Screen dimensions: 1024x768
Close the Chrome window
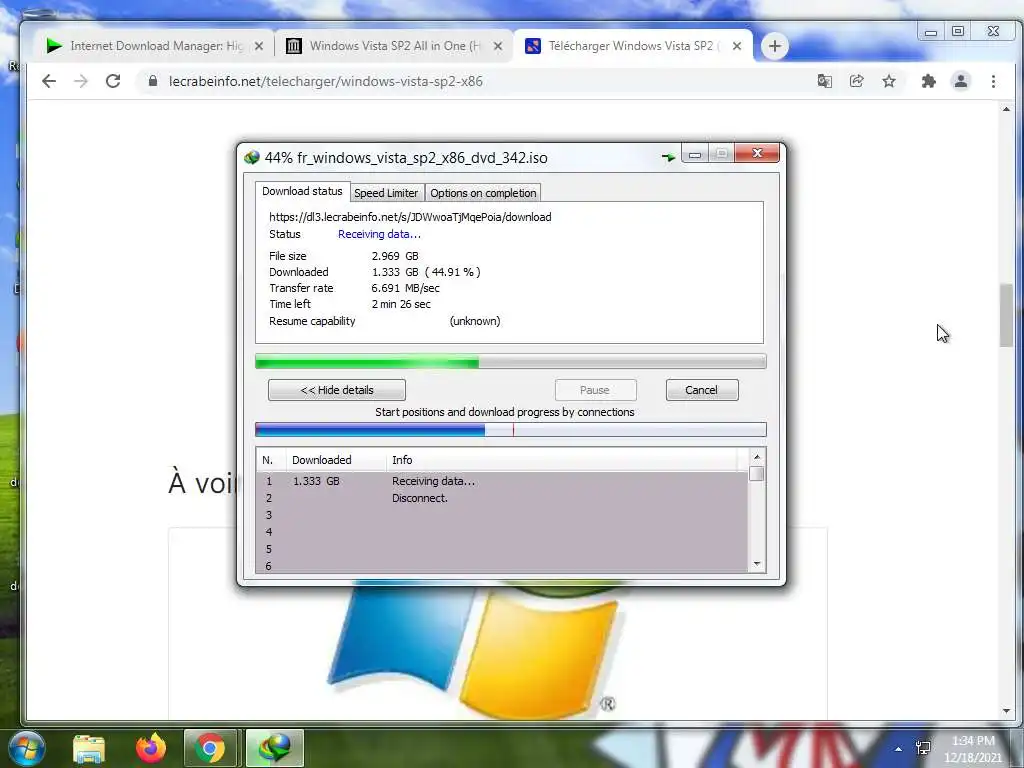(x=993, y=31)
